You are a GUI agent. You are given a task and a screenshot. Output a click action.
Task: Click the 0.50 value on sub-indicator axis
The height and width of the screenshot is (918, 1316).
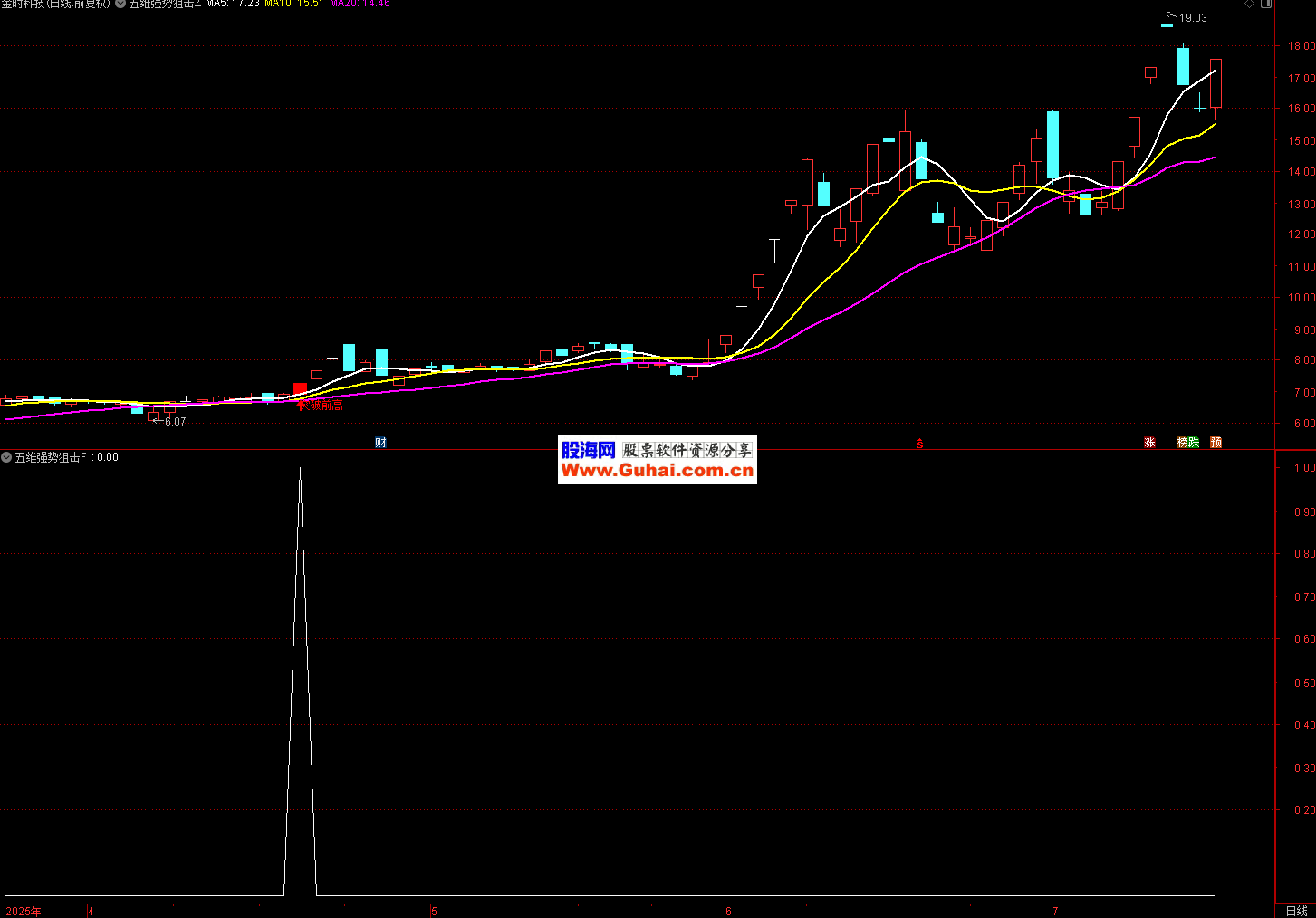1304,684
